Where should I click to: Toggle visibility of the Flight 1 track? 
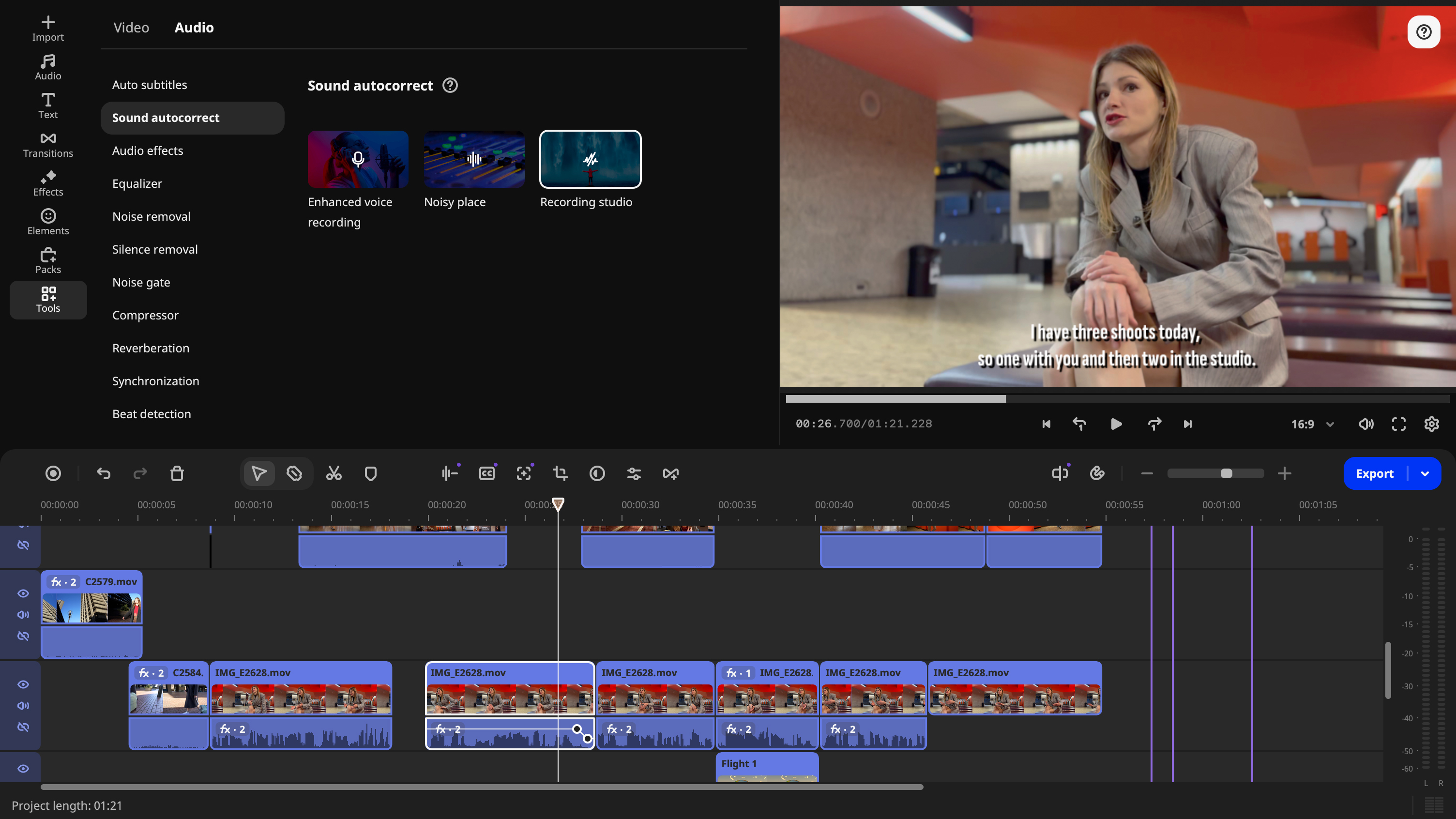pos(23,769)
